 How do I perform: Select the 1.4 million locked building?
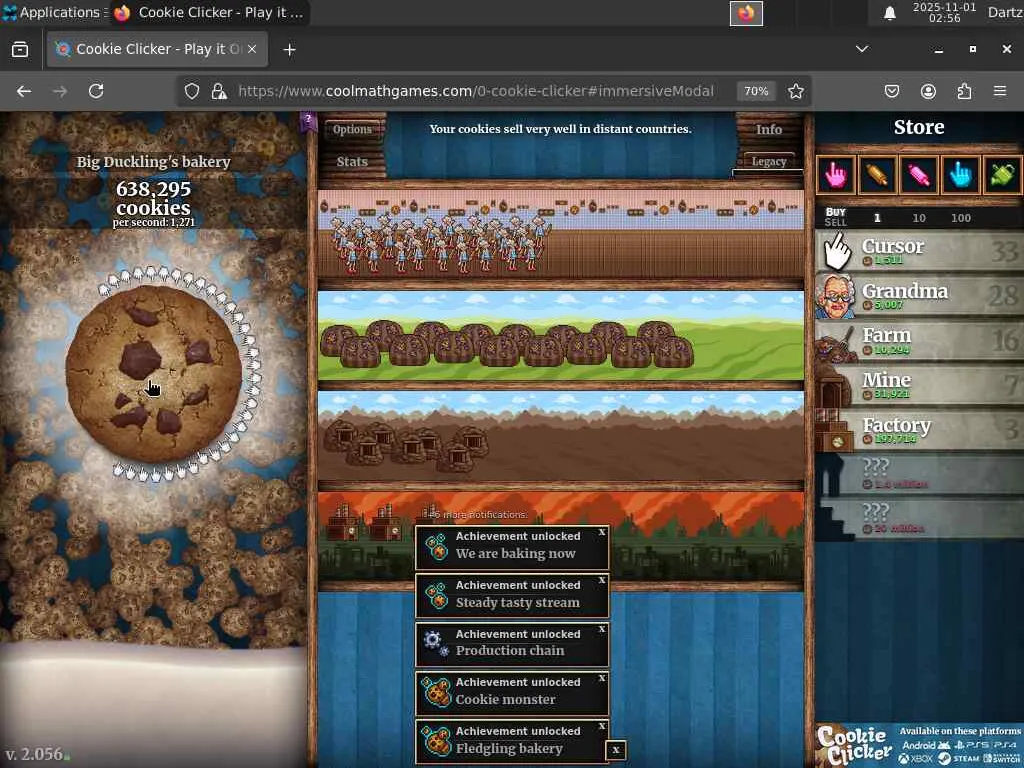coord(919,473)
